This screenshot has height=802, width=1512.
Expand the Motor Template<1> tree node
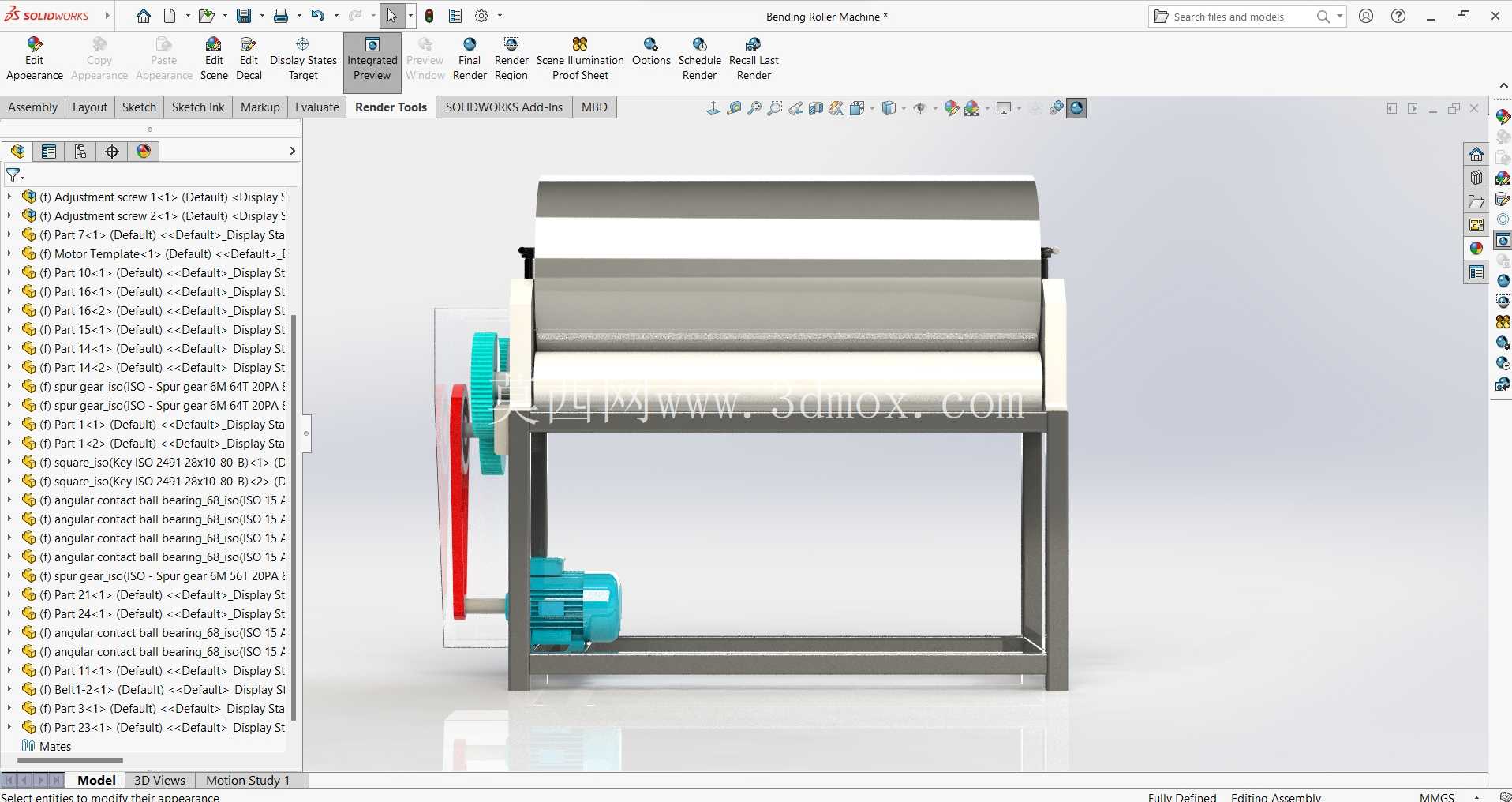tap(9, 254)
